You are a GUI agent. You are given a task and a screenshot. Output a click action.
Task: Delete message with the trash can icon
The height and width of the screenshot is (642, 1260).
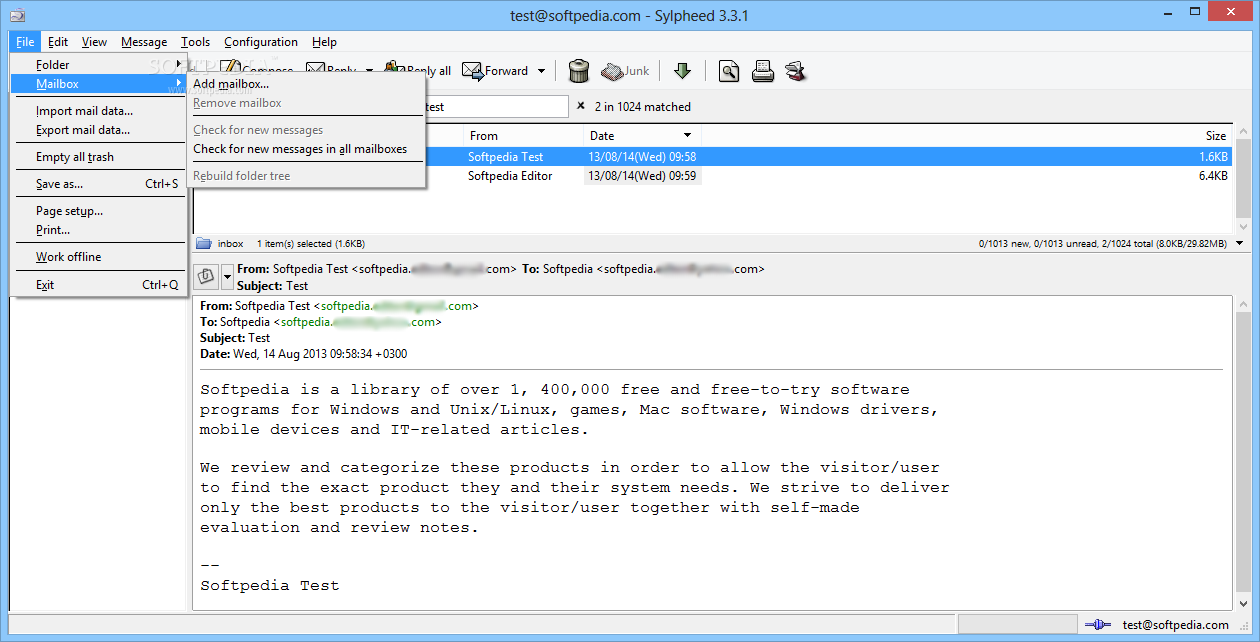[x=579, y=70]
